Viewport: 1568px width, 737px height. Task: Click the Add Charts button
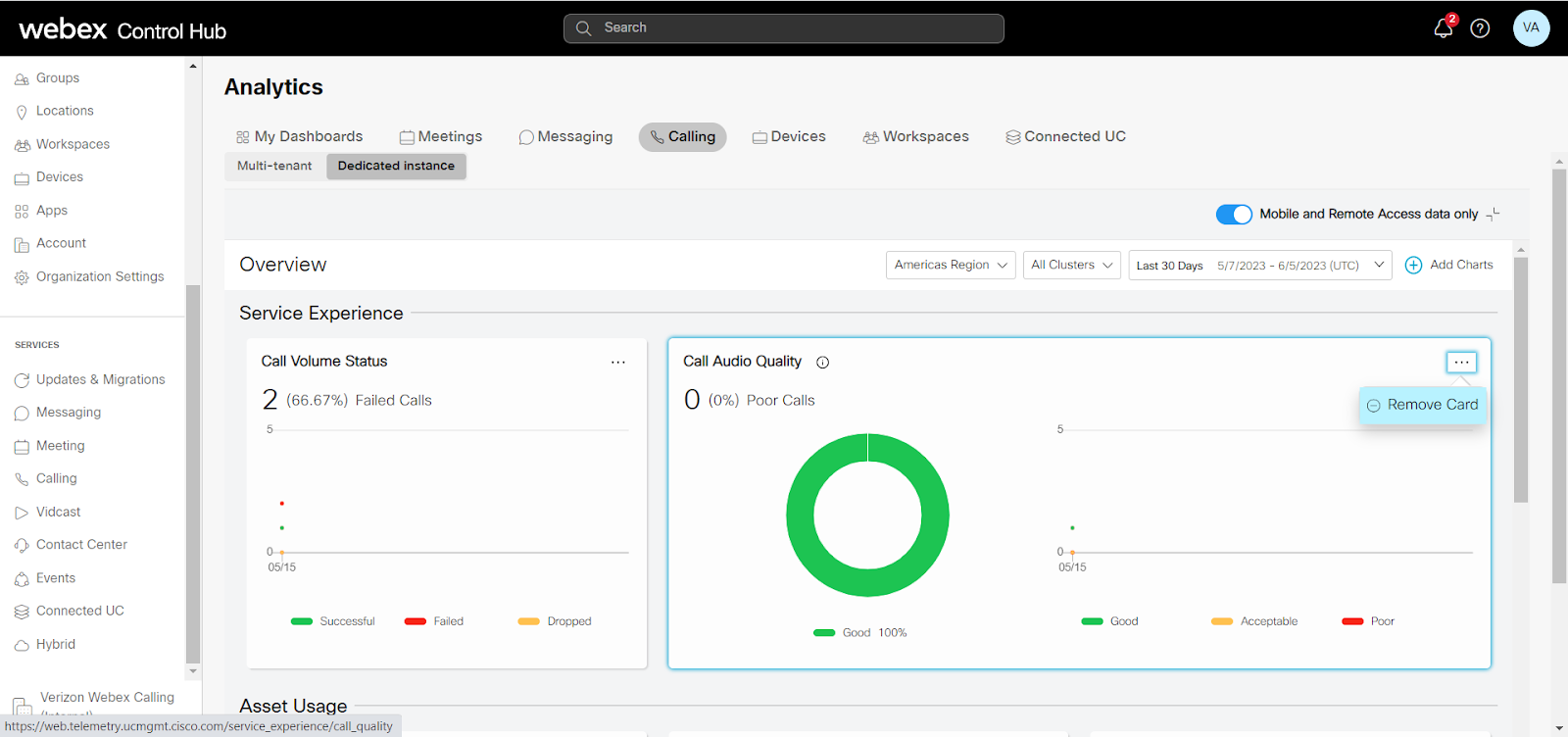coord(1449,265)
